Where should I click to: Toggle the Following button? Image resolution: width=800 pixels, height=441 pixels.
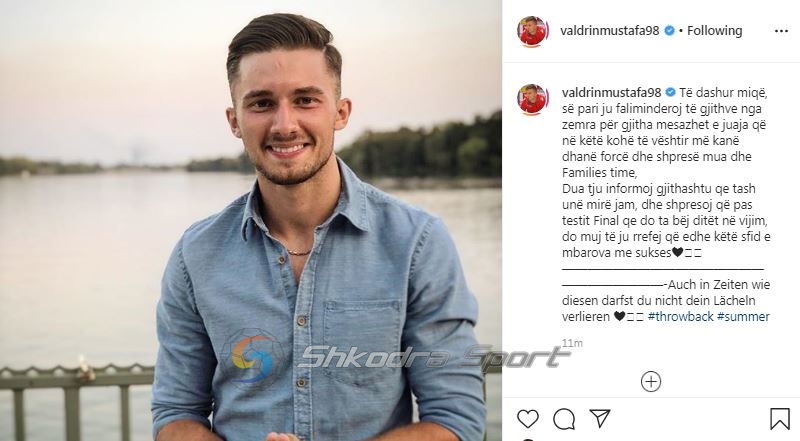click(x=714, y=31)
